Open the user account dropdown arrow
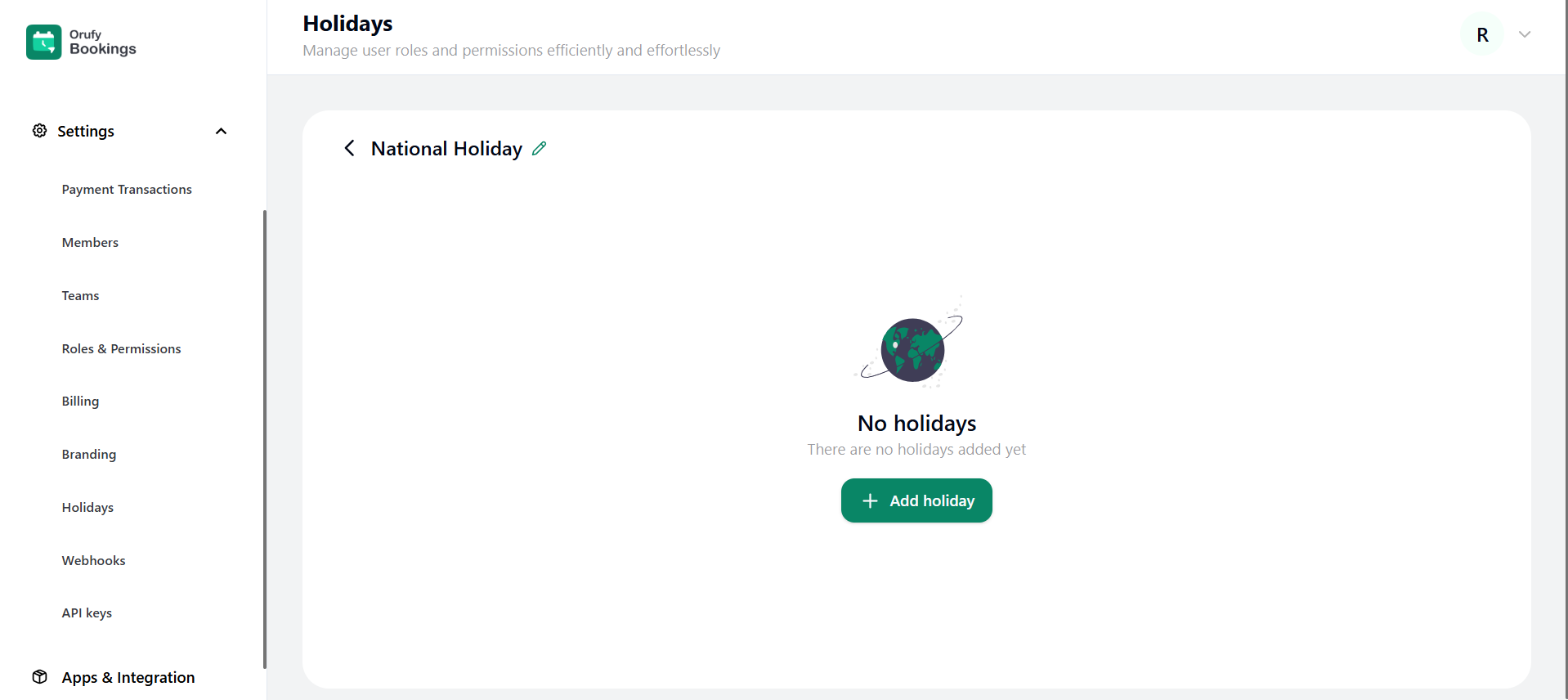This screenshot has width=1568, height=700. coord(1525,34)
